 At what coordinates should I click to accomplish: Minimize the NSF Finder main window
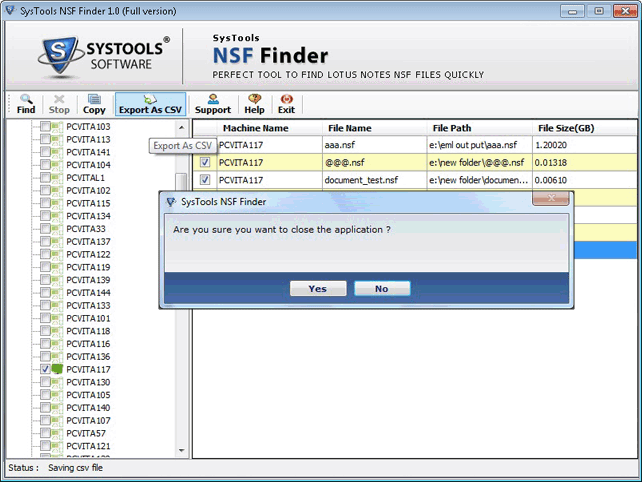(x=572, y=11)
